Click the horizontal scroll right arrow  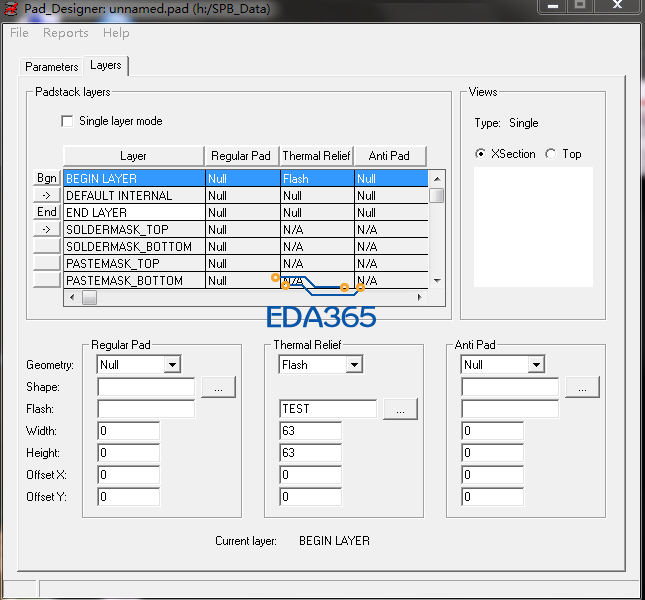pyautogui.click(x=420, y=297)
